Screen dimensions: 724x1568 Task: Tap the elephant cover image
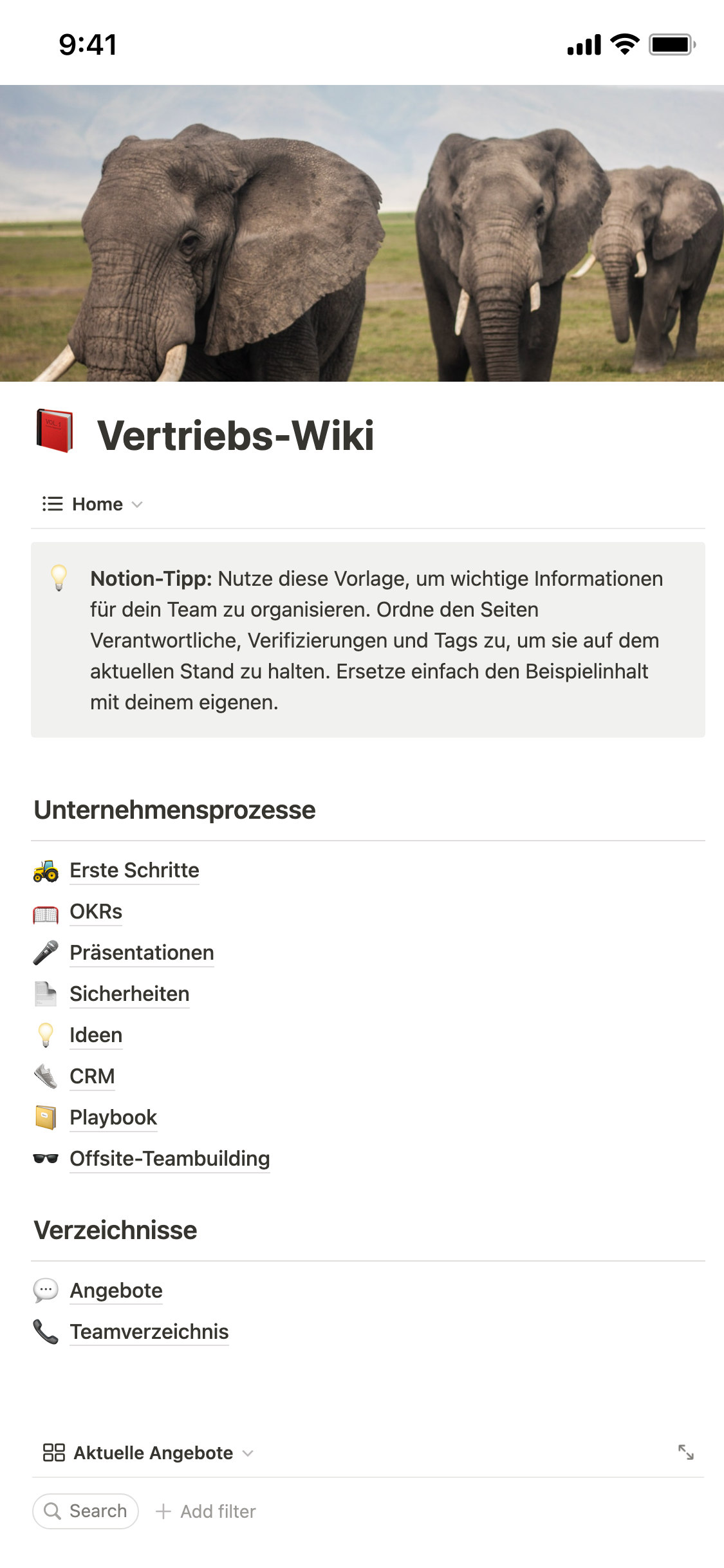[x=362, y=233]
